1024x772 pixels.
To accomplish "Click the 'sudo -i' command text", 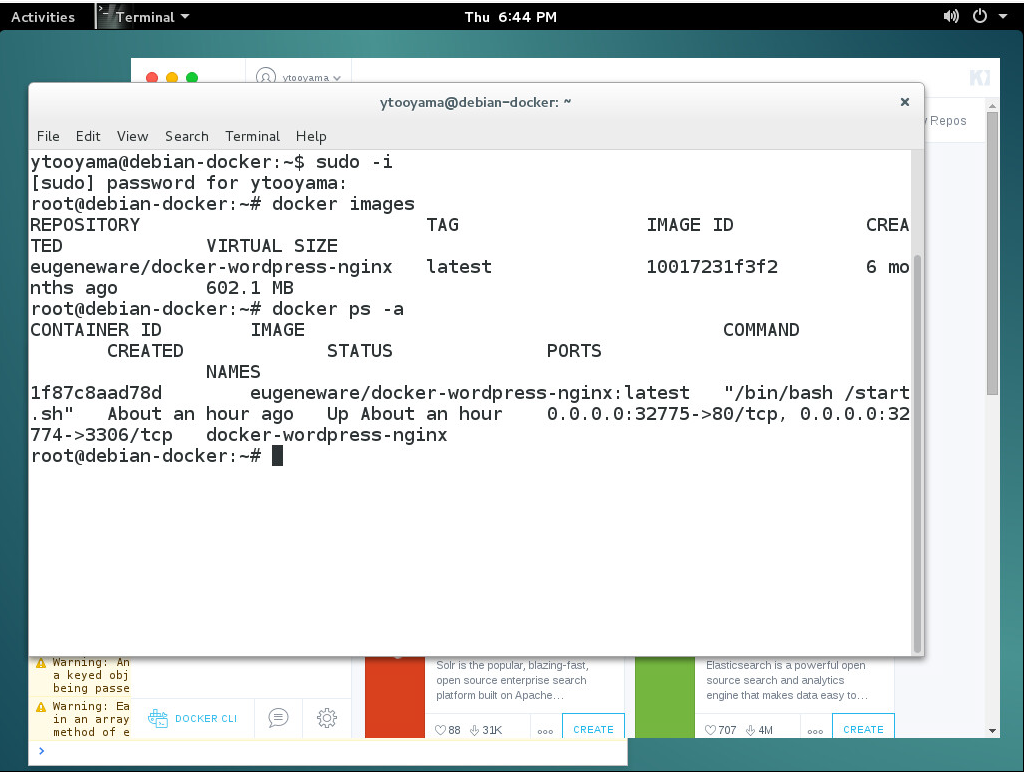I will (354, 162).
